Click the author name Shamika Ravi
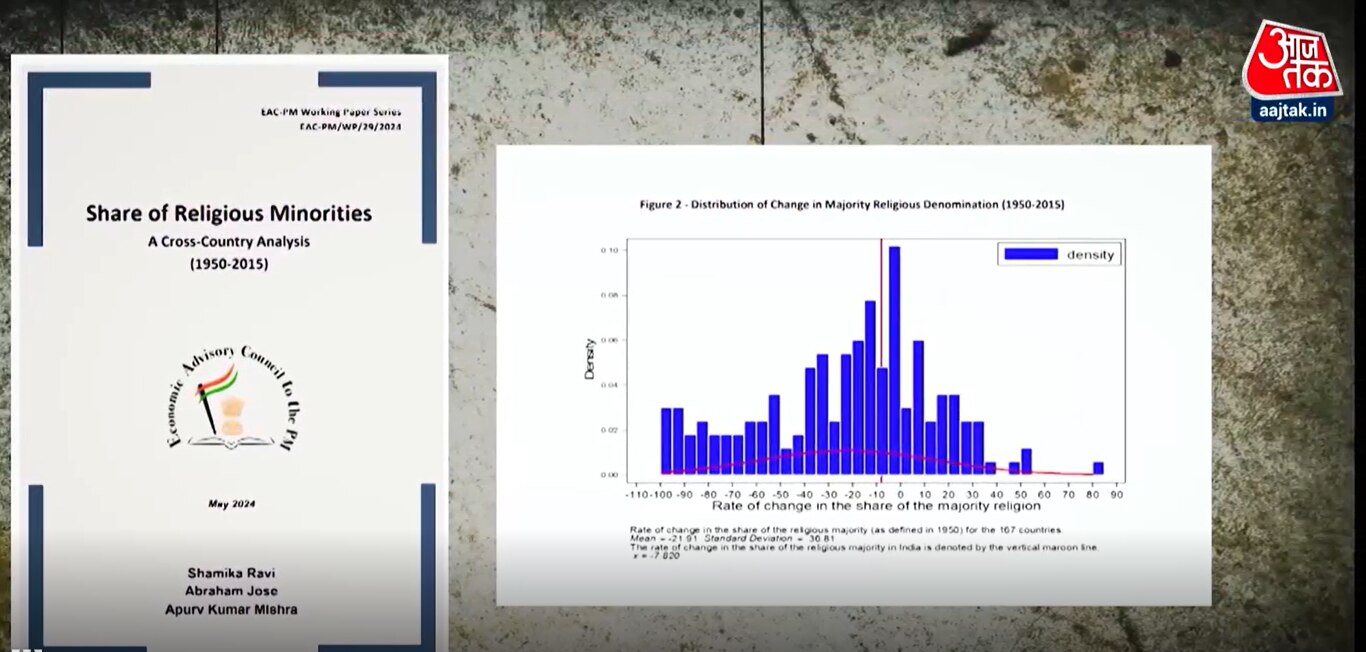Image resolution: width=1366 pixels, height=652 pixels. tap(230, 573)
